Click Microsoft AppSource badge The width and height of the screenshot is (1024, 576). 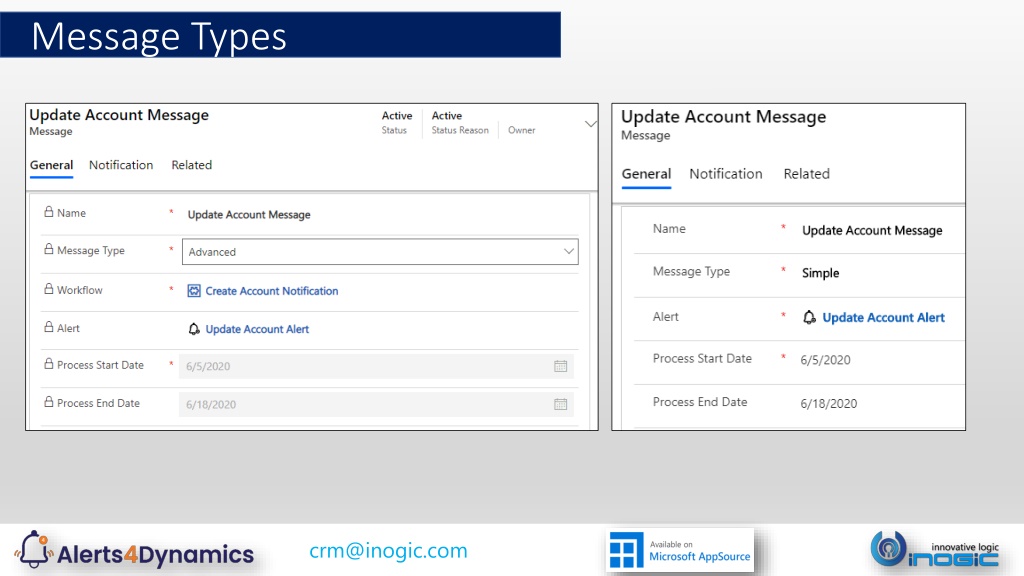pos(680,551)
